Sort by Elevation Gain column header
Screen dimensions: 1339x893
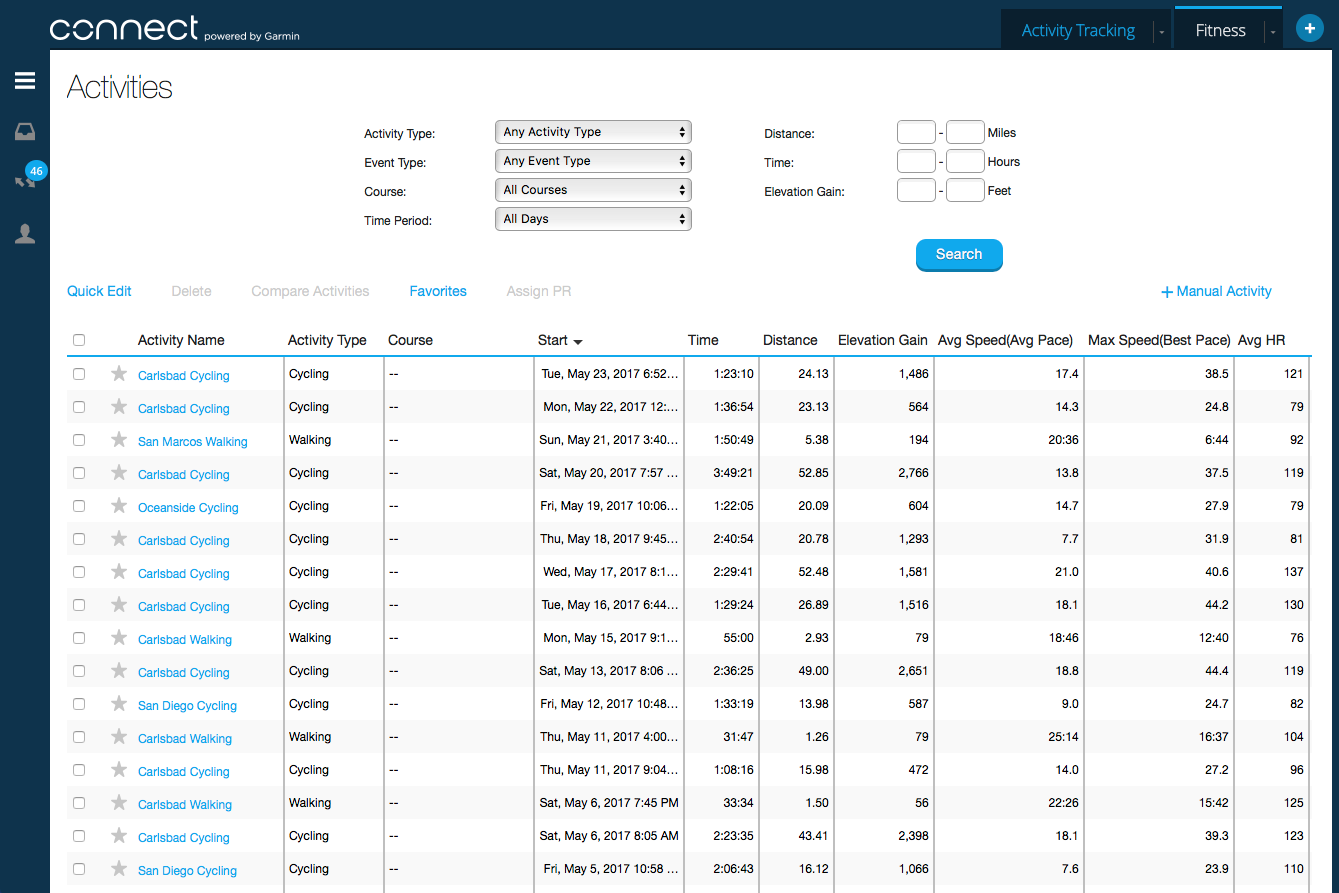[883, 340]
